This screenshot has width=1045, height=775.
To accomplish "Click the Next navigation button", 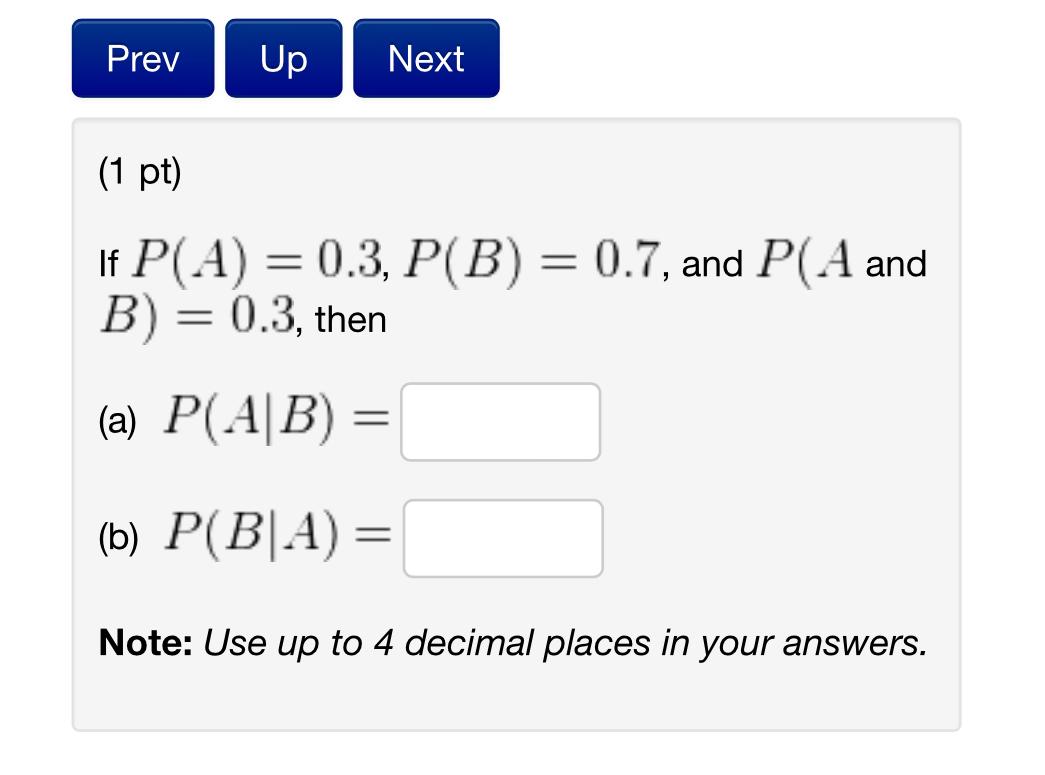I will point(425,58).
